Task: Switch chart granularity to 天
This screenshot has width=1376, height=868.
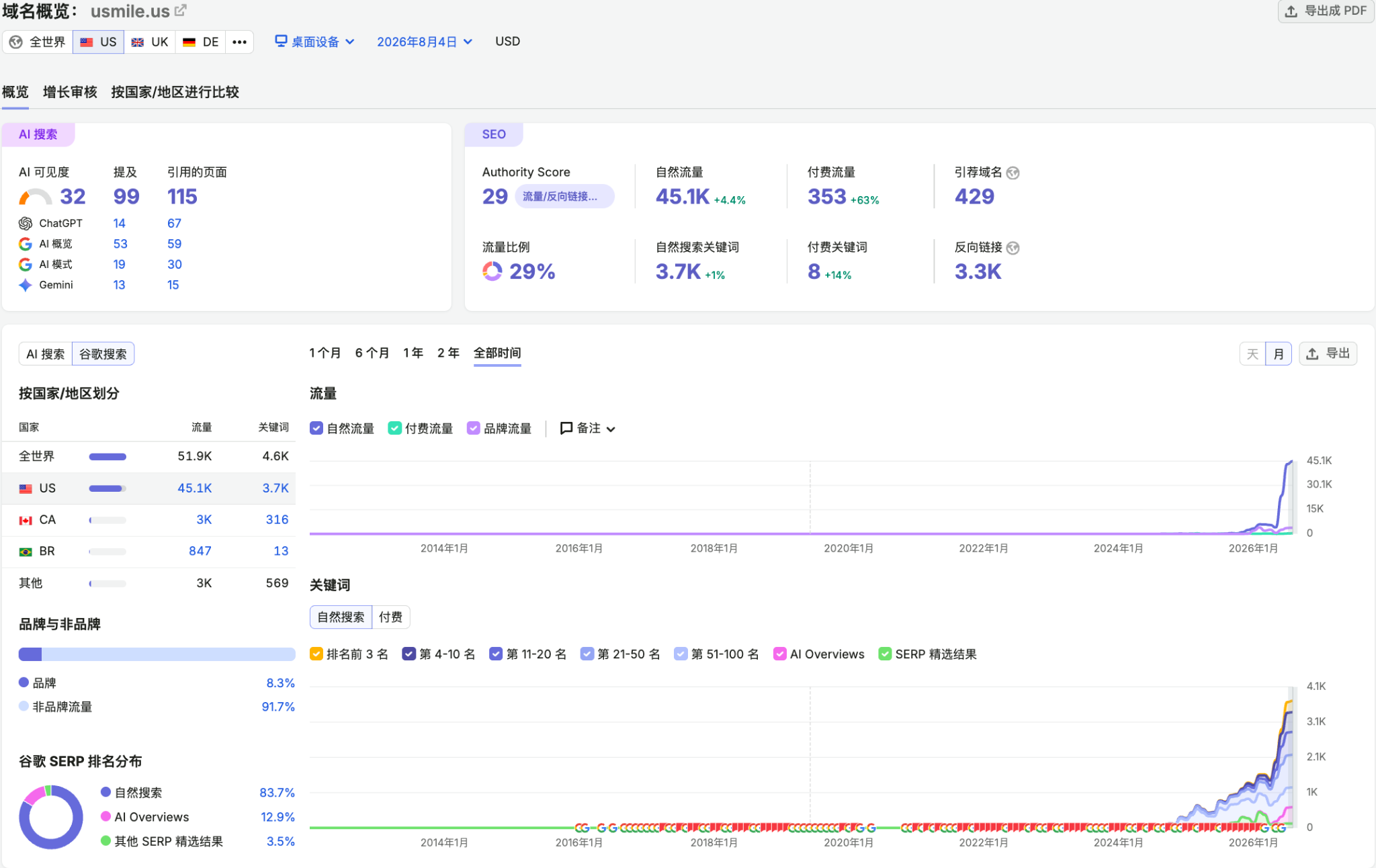Action: click(1252, 354)
